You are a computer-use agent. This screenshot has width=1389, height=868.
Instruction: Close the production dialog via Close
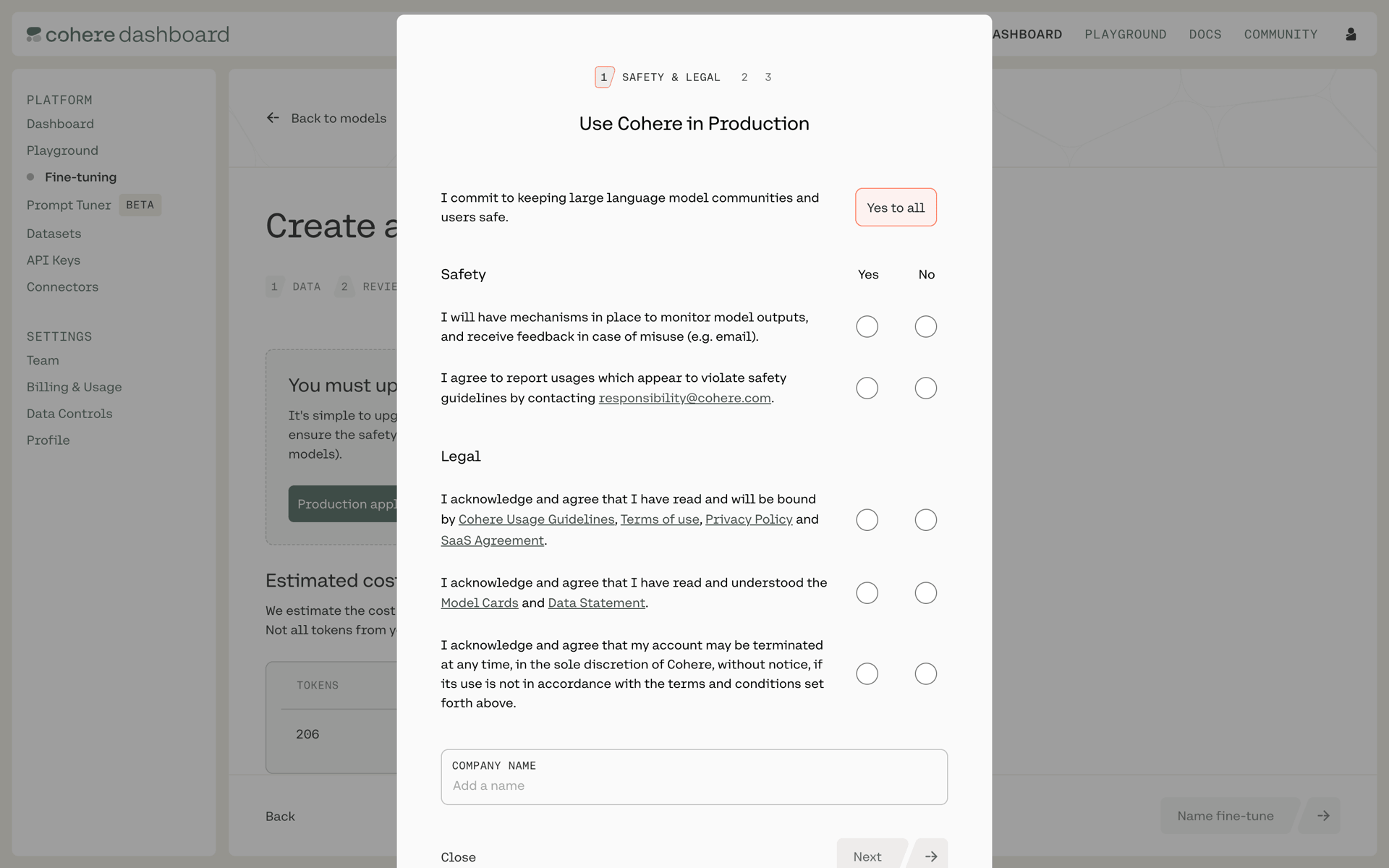pos(458,857)
